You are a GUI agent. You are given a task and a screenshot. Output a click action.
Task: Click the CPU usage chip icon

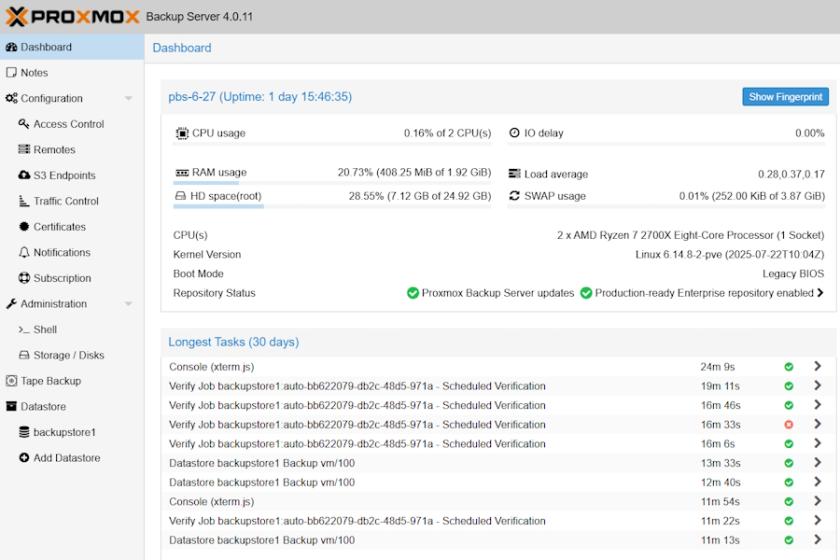pyautogui.click(x=182, y=133)
